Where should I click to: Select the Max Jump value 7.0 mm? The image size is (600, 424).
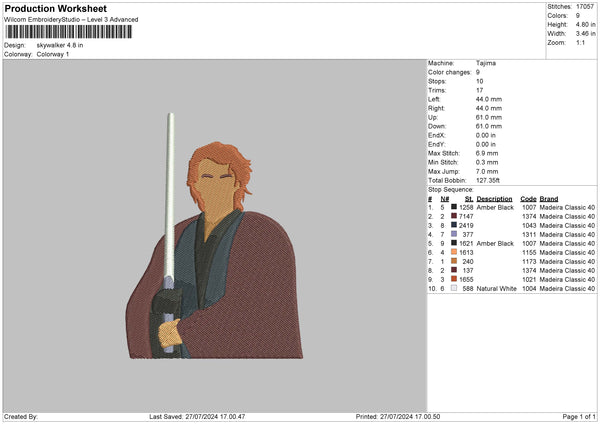click(x=487, y=171)
